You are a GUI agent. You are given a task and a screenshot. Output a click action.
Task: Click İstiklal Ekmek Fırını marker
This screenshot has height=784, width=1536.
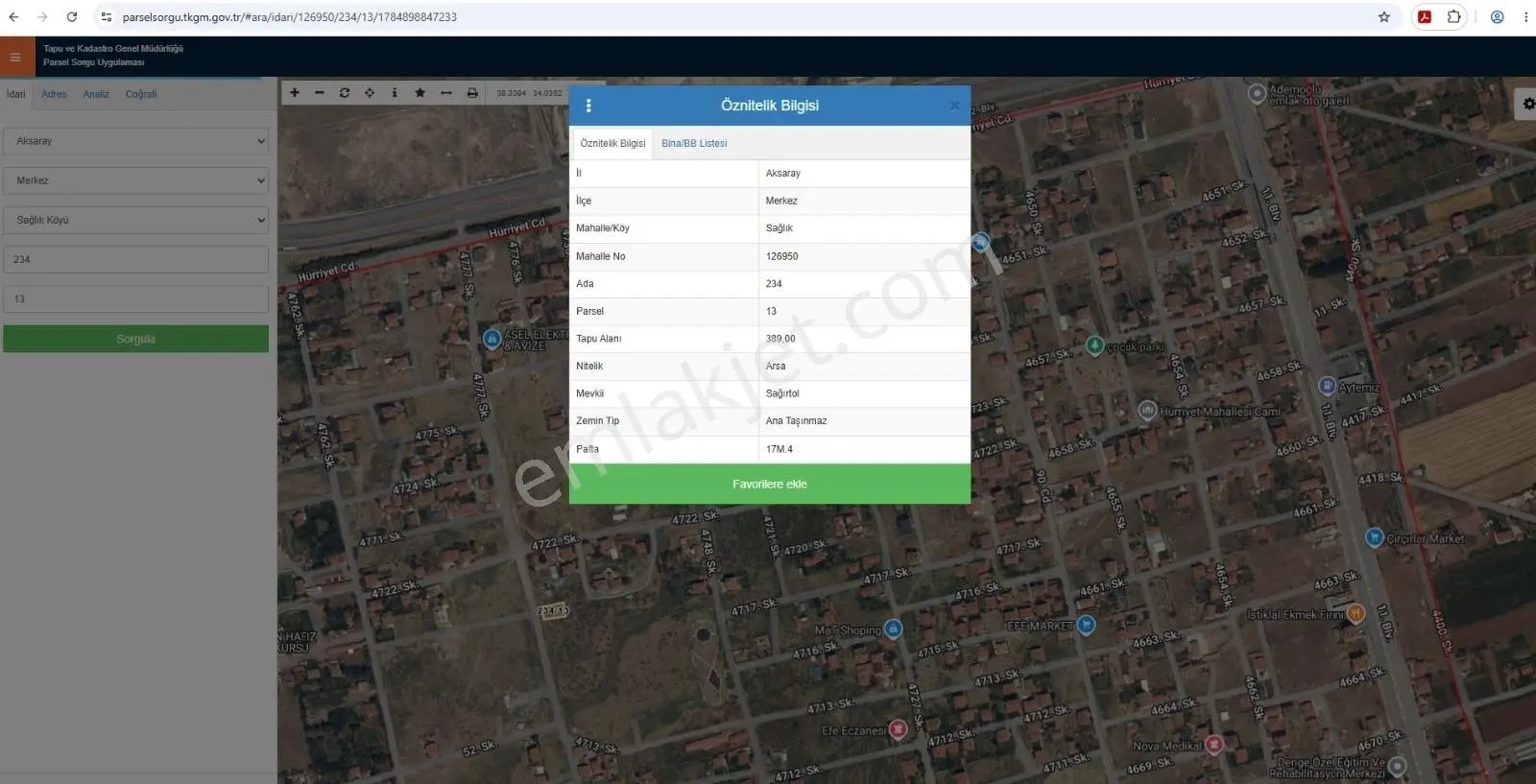pos(1356,613)
